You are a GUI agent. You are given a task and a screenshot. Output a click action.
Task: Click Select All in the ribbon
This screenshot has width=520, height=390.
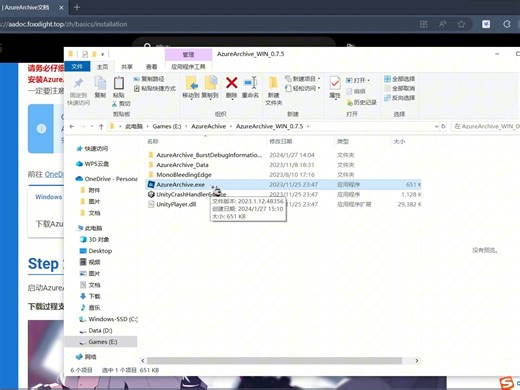[x=399, y=79]
